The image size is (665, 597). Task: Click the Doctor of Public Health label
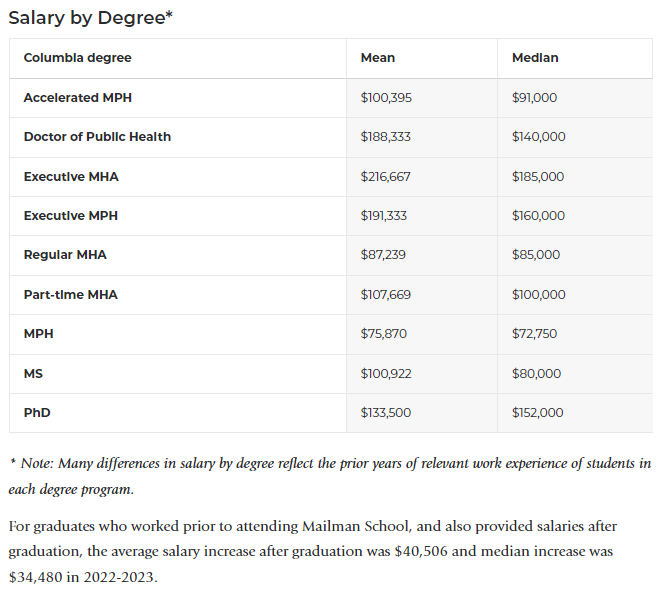pyautogui.click(x=97, y=137)
